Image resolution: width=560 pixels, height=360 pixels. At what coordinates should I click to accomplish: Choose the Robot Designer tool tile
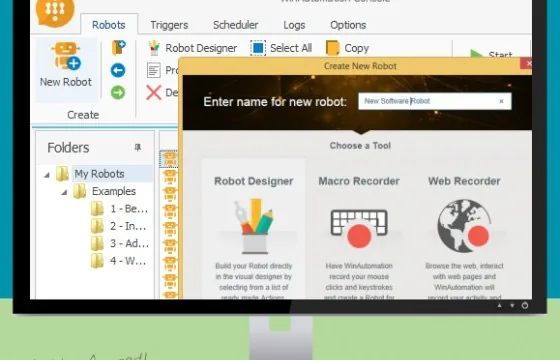254,229
